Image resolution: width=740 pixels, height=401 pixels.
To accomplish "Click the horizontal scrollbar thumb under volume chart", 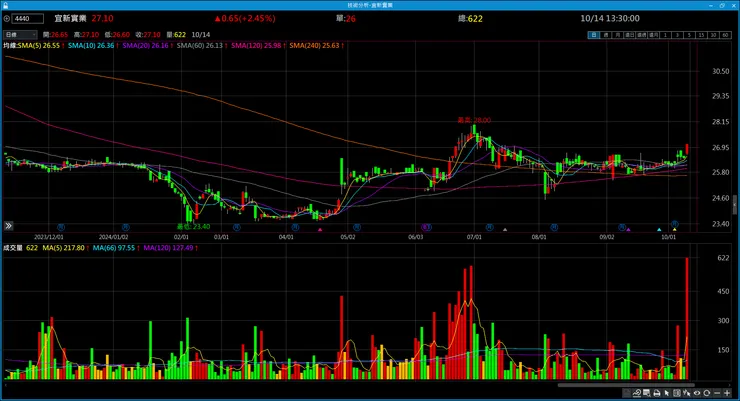I will [x=625, y=385].
